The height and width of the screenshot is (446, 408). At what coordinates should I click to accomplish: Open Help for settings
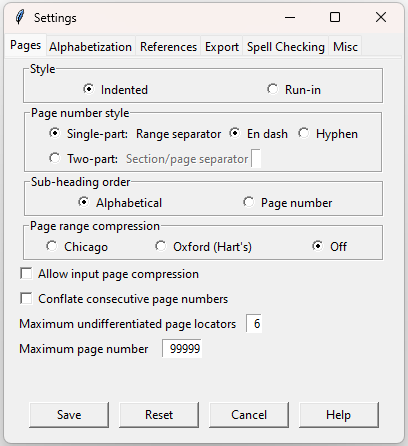click(339, 415)
